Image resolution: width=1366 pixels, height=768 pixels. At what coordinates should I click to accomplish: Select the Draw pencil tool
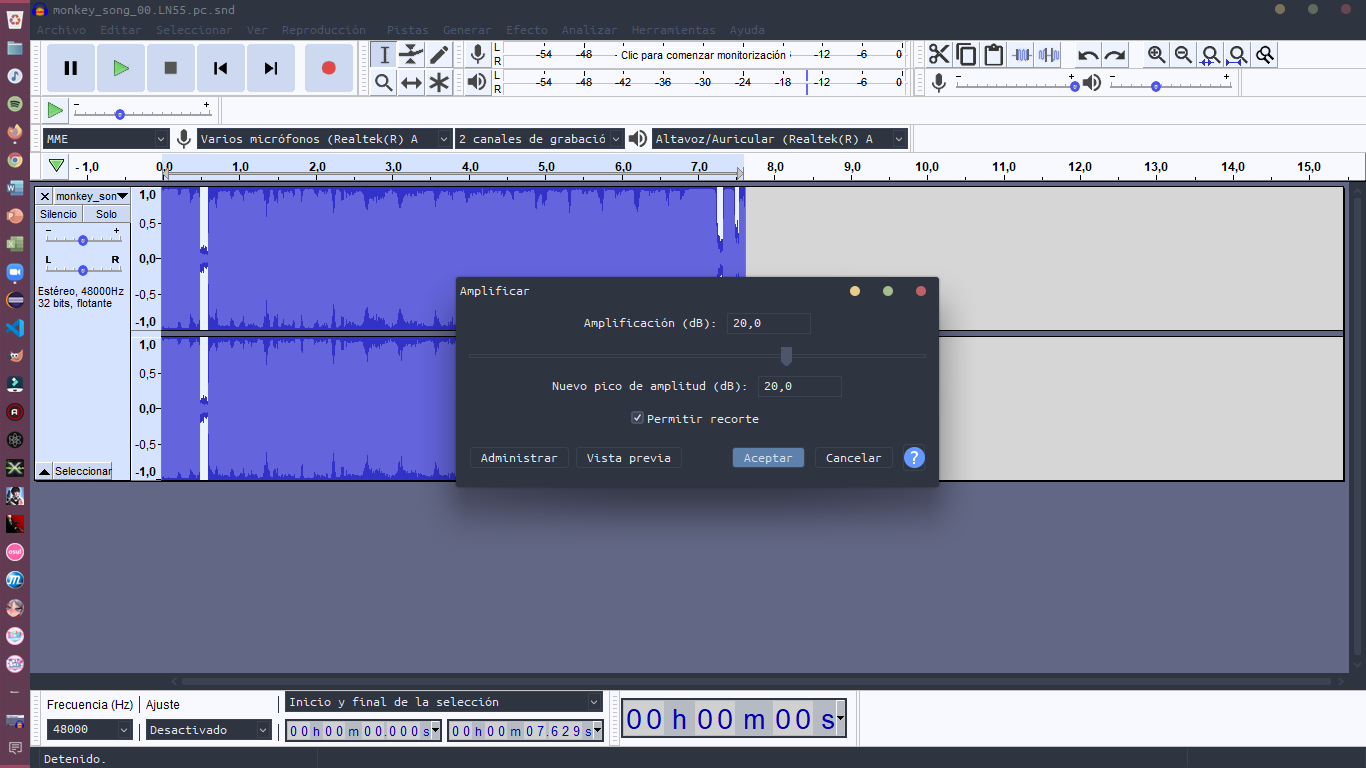(x=439, y=54)
